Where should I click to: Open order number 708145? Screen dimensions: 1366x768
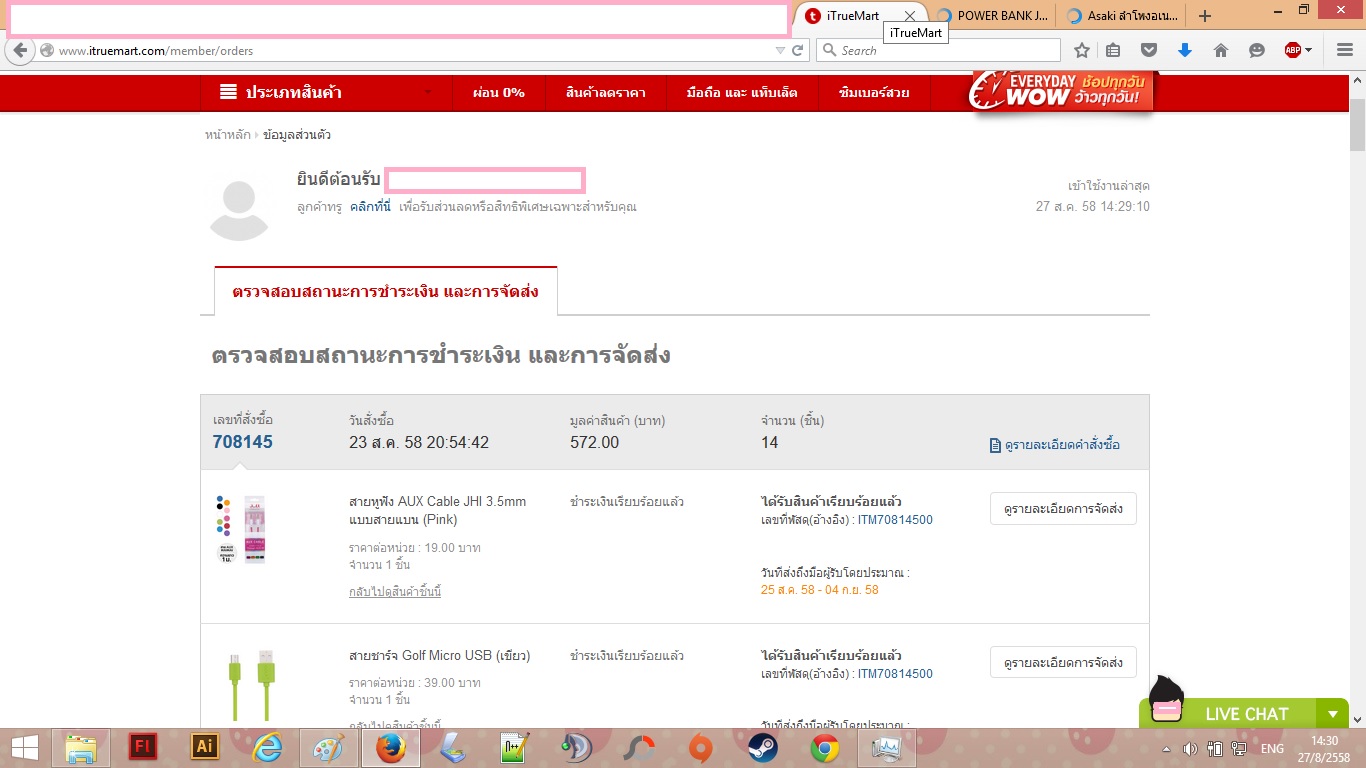243,442
